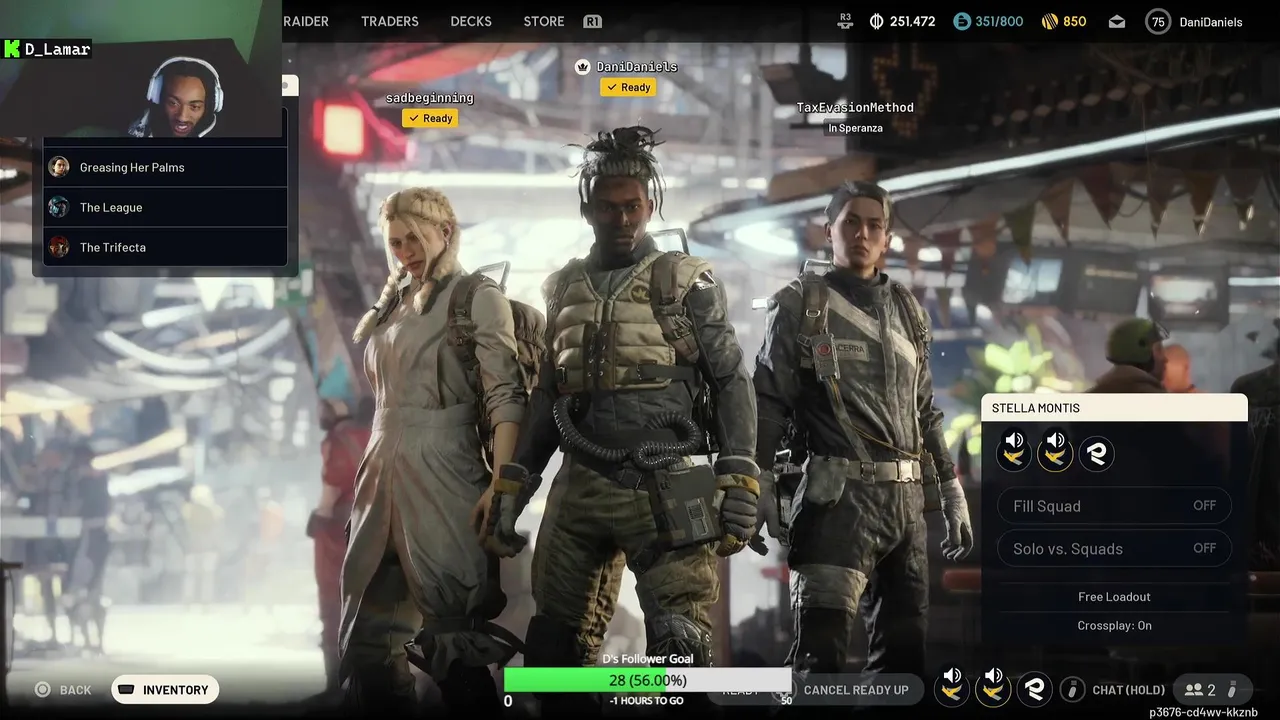This screenshot has height=720, width=1280.
Task: Mute the first squadmate voice icon in bottom bar
Action: tap(952, 689)
